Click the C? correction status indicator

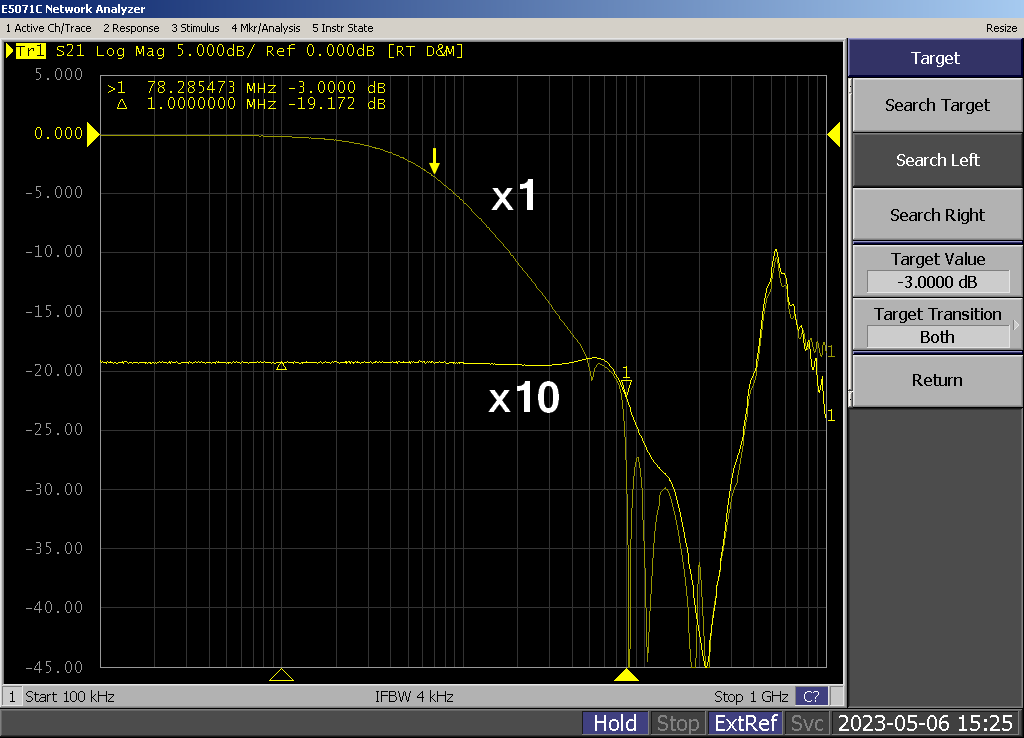tap(811, 697)
